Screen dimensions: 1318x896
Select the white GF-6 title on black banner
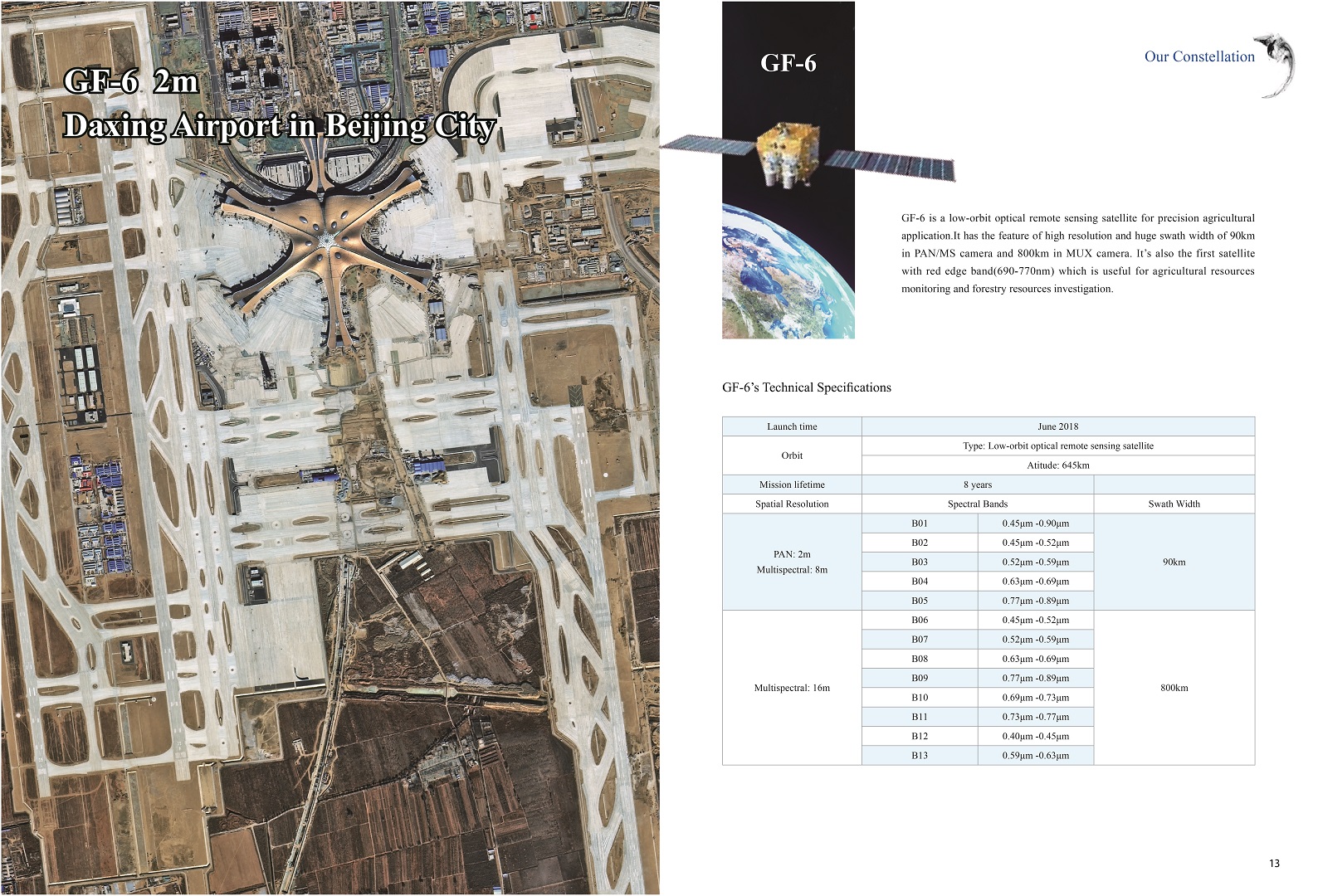pyautogui.click(x=788, y=63)
